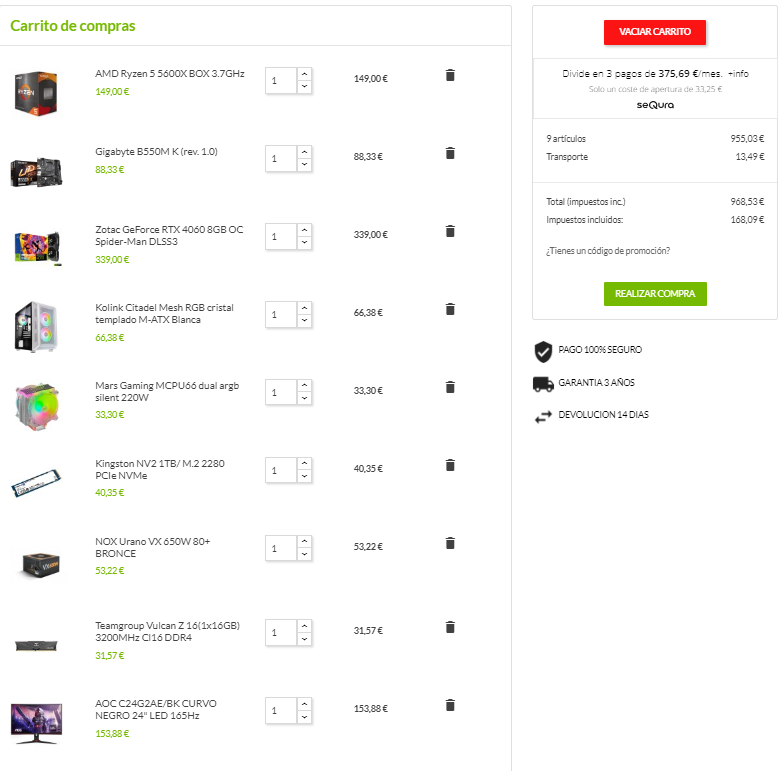Delete Teamgroup Vulcan Z RAM item
Image resolution: width=781 pixels, height=771 pixels.
450,627
